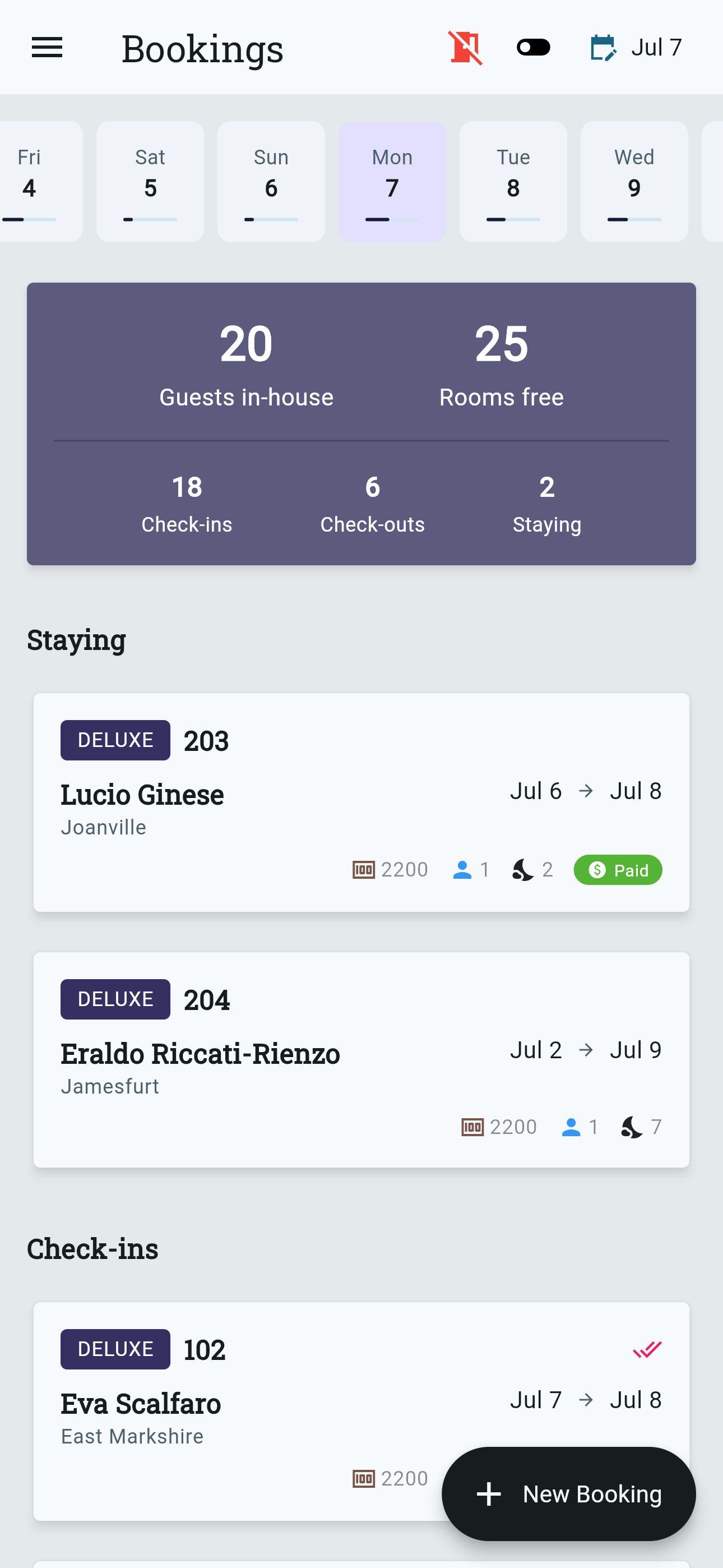Click the green Paid badge
The width and height of the screenshot is (723, 1568).
(x=618, y=870)
